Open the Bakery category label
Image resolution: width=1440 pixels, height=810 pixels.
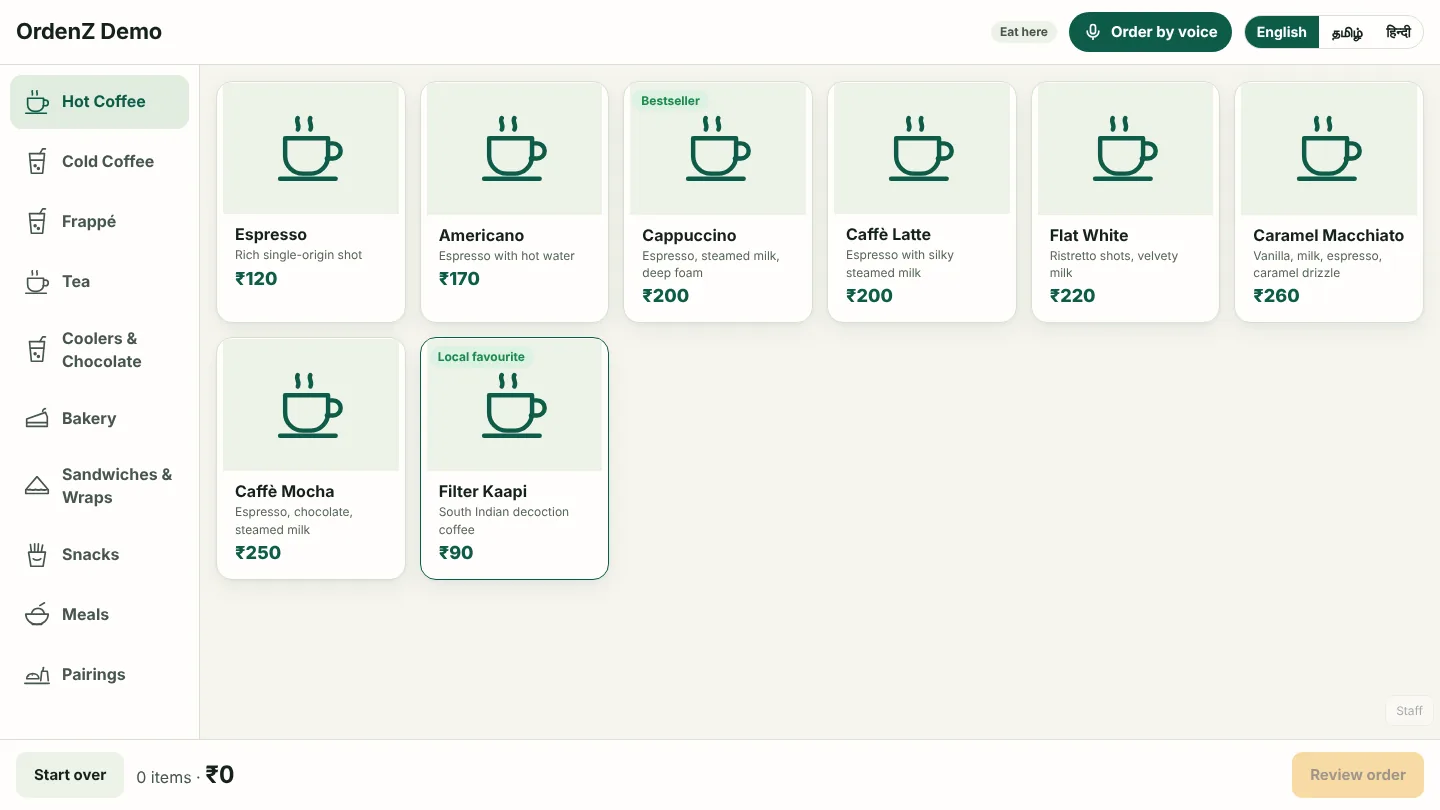coord(89,419)
